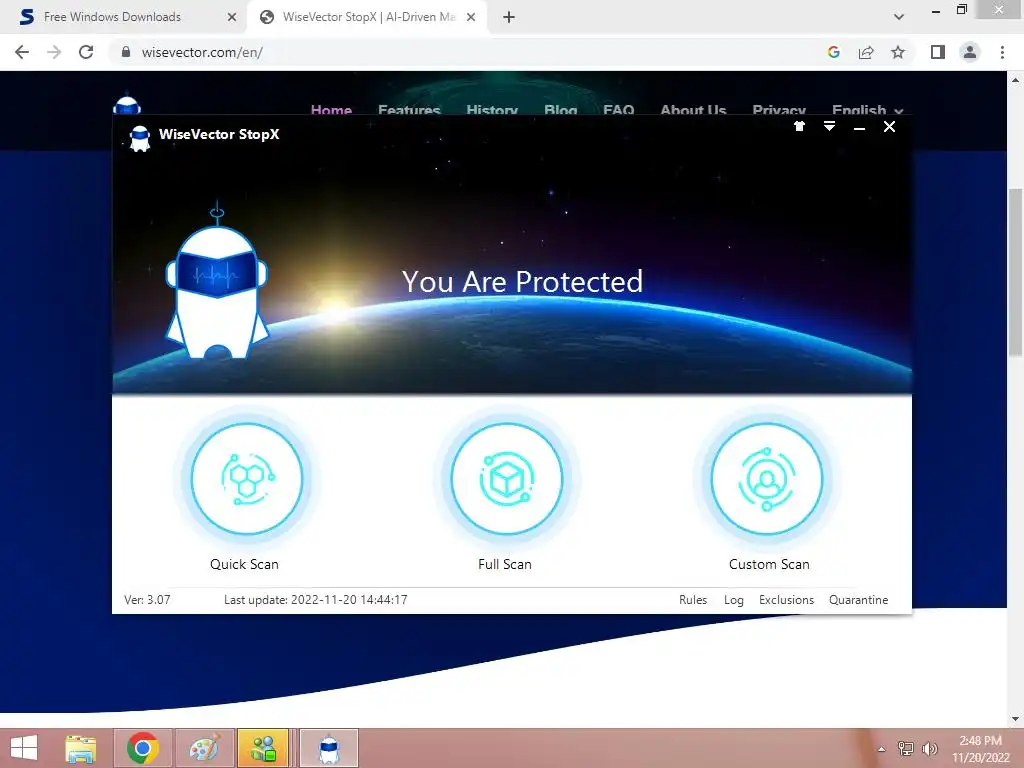
Task: Click the Last update timestamp text
Action: (x=315, y=600)
